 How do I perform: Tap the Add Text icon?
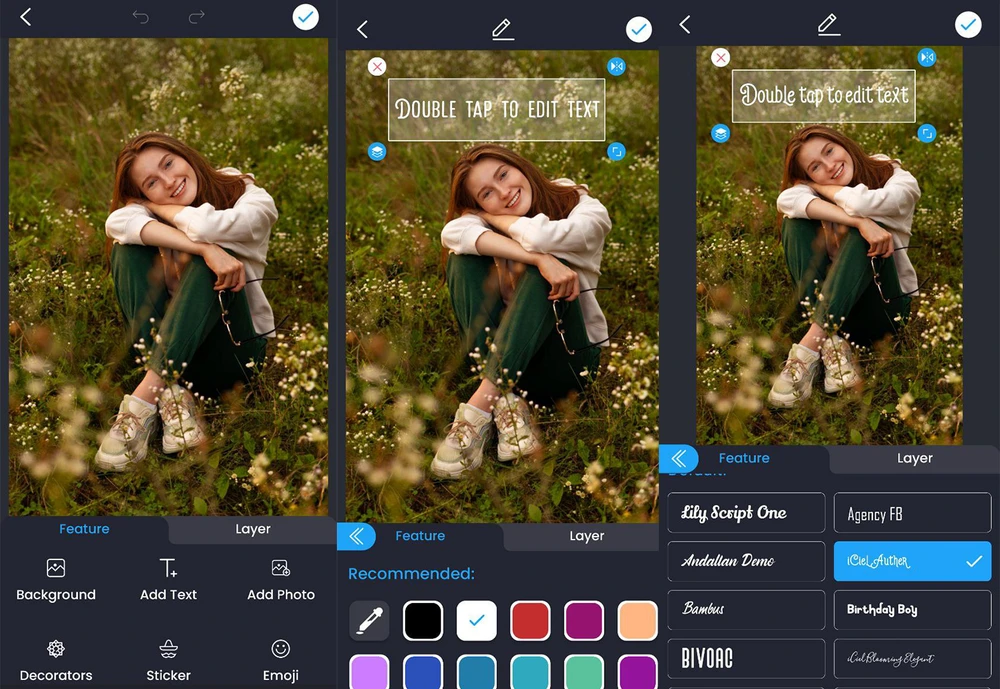tap(168, 580)
